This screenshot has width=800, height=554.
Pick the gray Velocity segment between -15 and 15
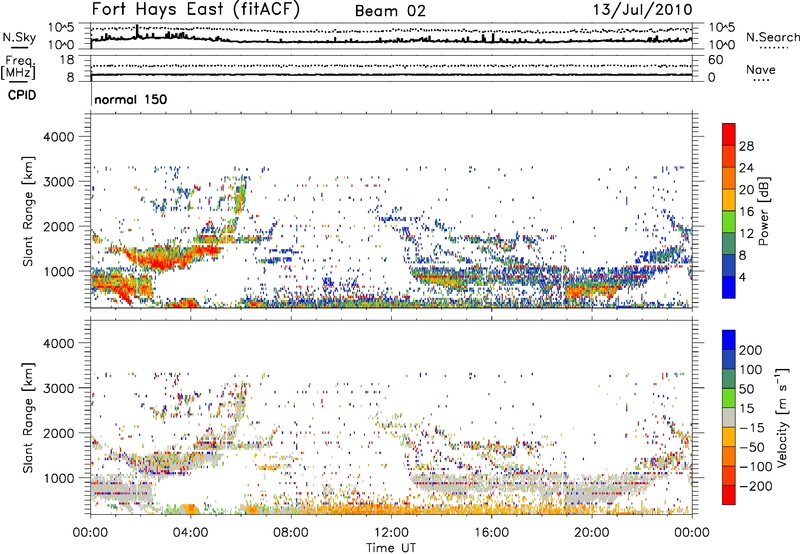pos(729,417)
